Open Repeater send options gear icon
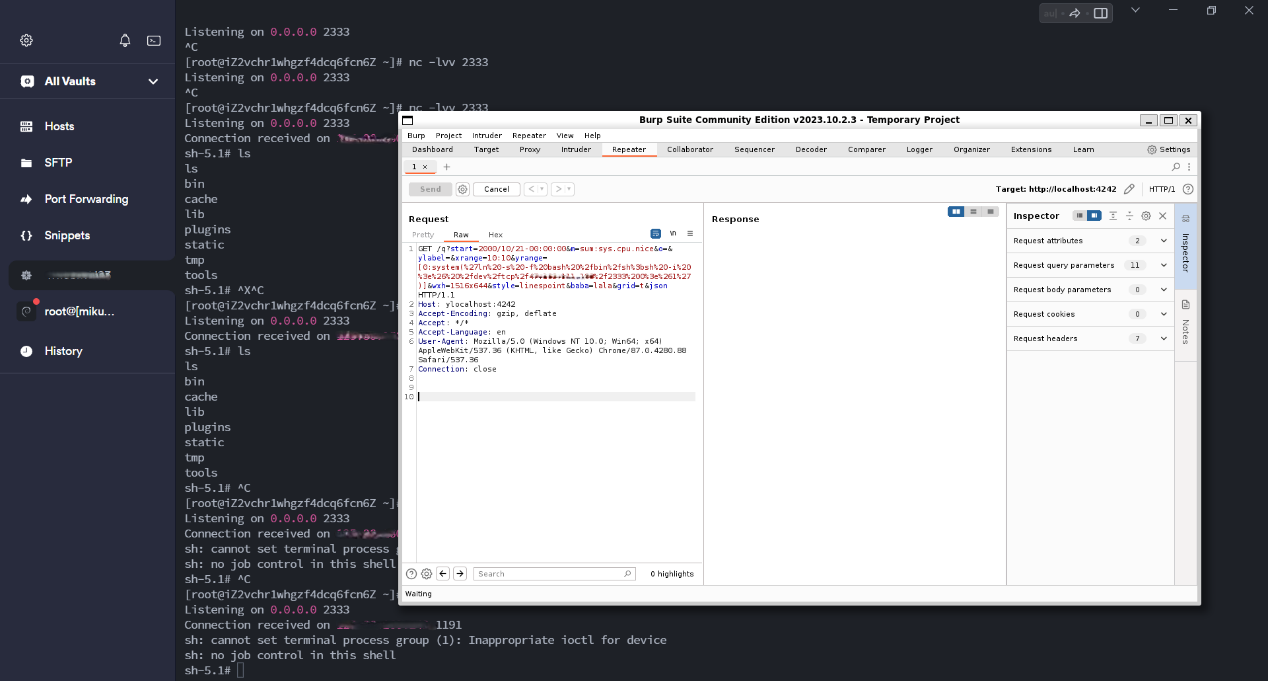 462,189
